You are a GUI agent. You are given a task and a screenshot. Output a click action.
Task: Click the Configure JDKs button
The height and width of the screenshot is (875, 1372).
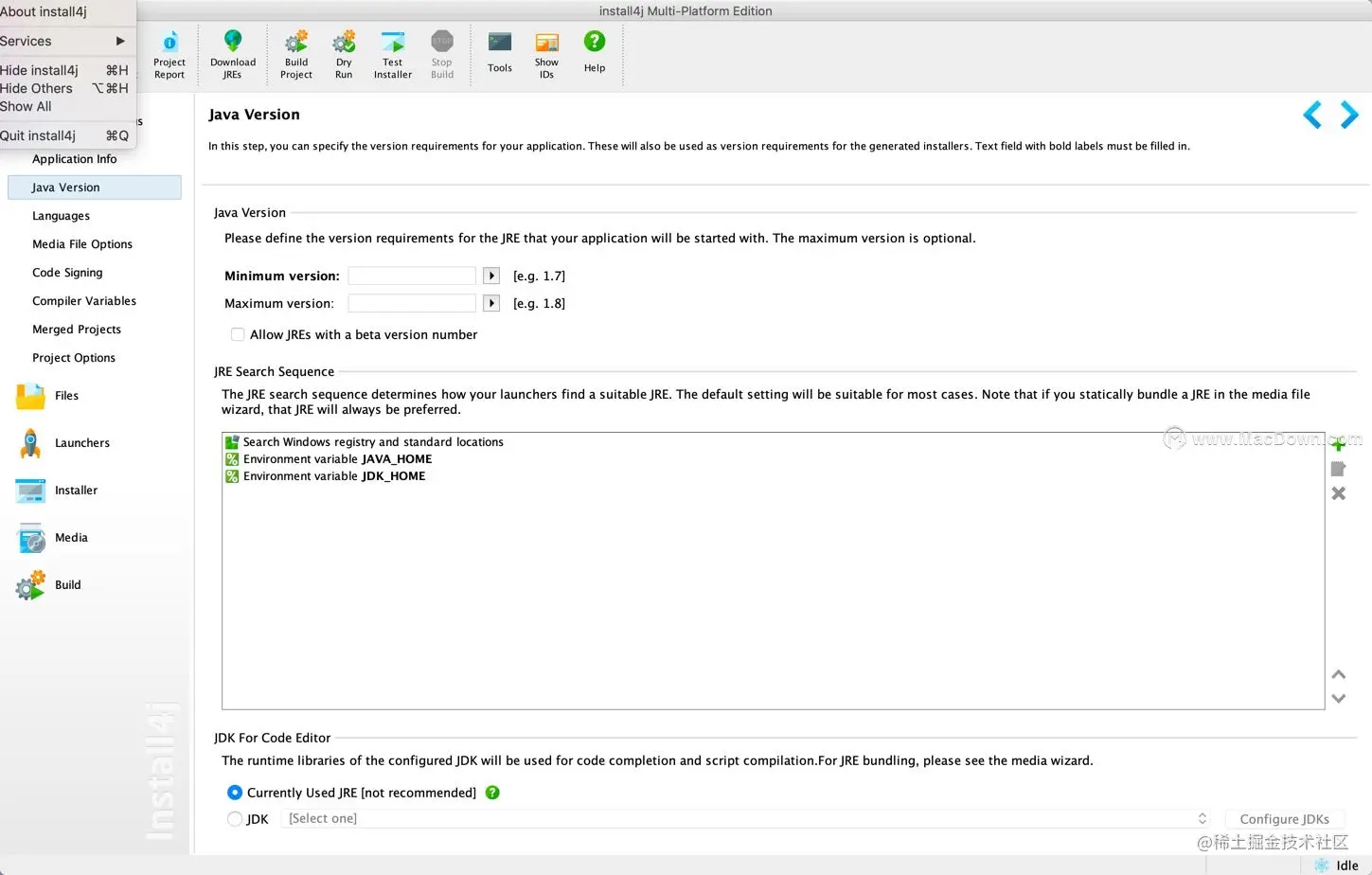click(1284, 819)
